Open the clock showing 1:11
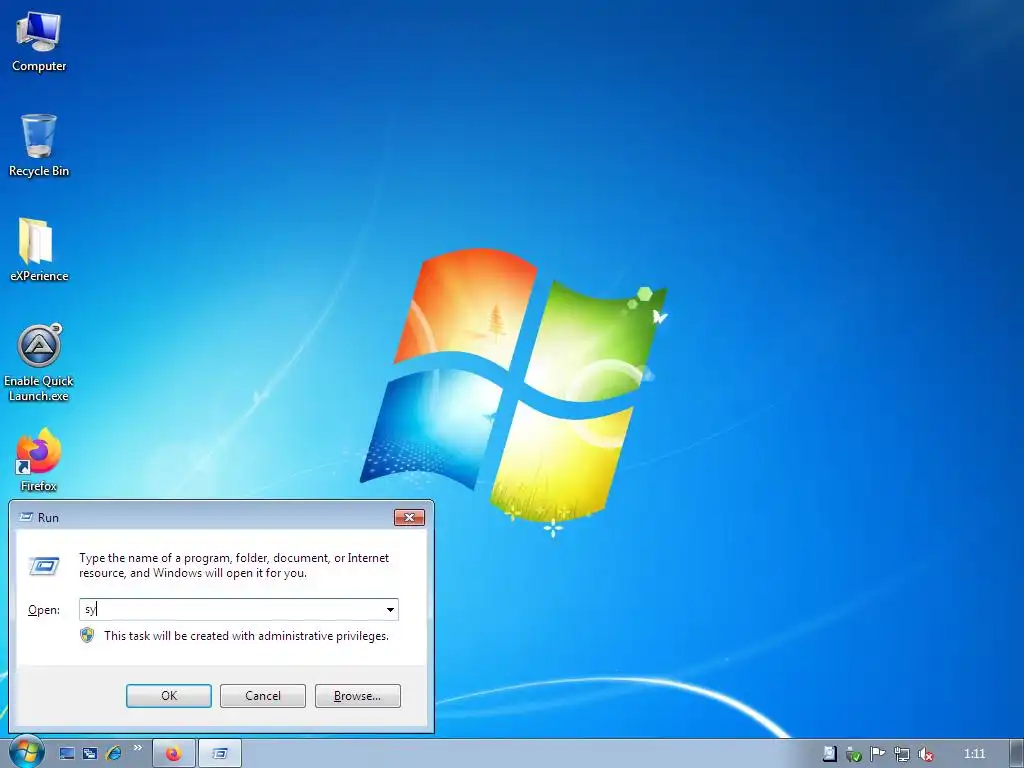Screen dimensions: 1024x768 coord(974,754)
